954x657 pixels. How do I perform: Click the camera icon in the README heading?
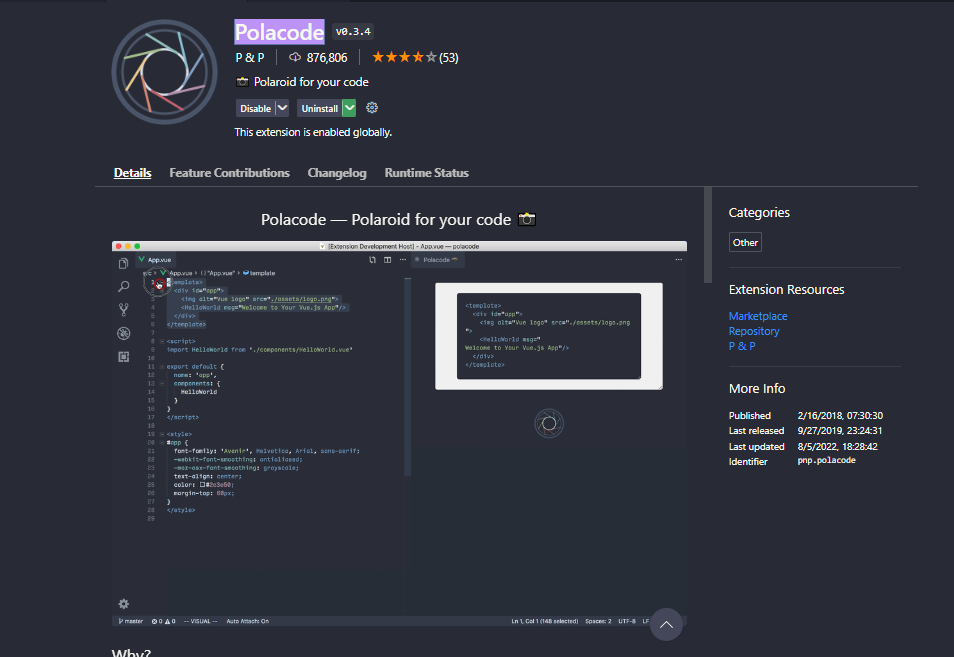527,219
